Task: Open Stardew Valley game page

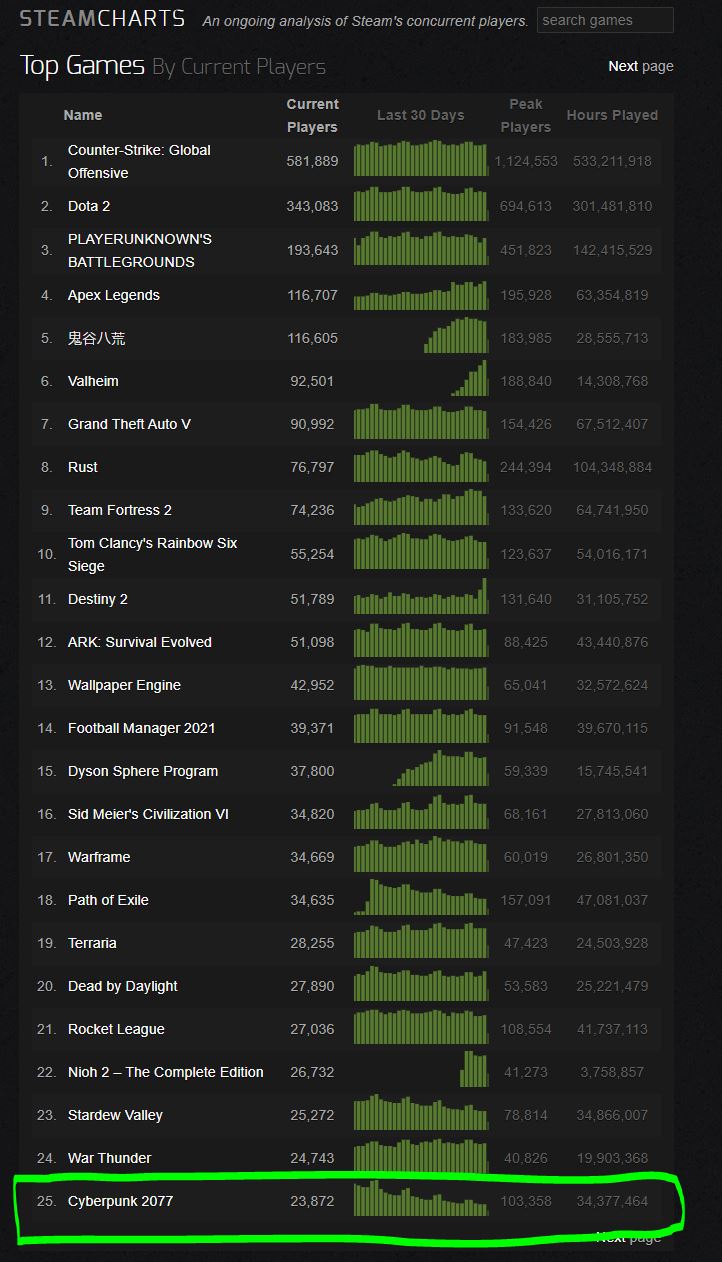Action: click(115, 1115)
